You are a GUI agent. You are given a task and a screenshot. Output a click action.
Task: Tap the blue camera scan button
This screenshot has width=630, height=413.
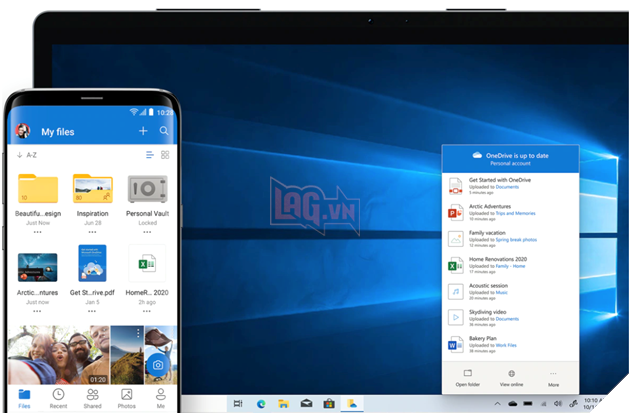coord(158,365)
